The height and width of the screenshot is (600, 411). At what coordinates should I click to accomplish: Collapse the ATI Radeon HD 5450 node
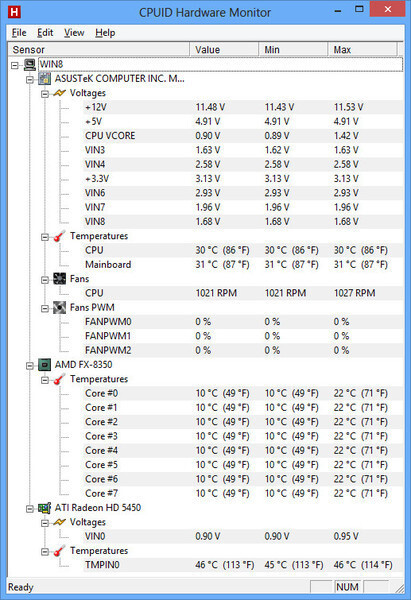click(30, 509)
